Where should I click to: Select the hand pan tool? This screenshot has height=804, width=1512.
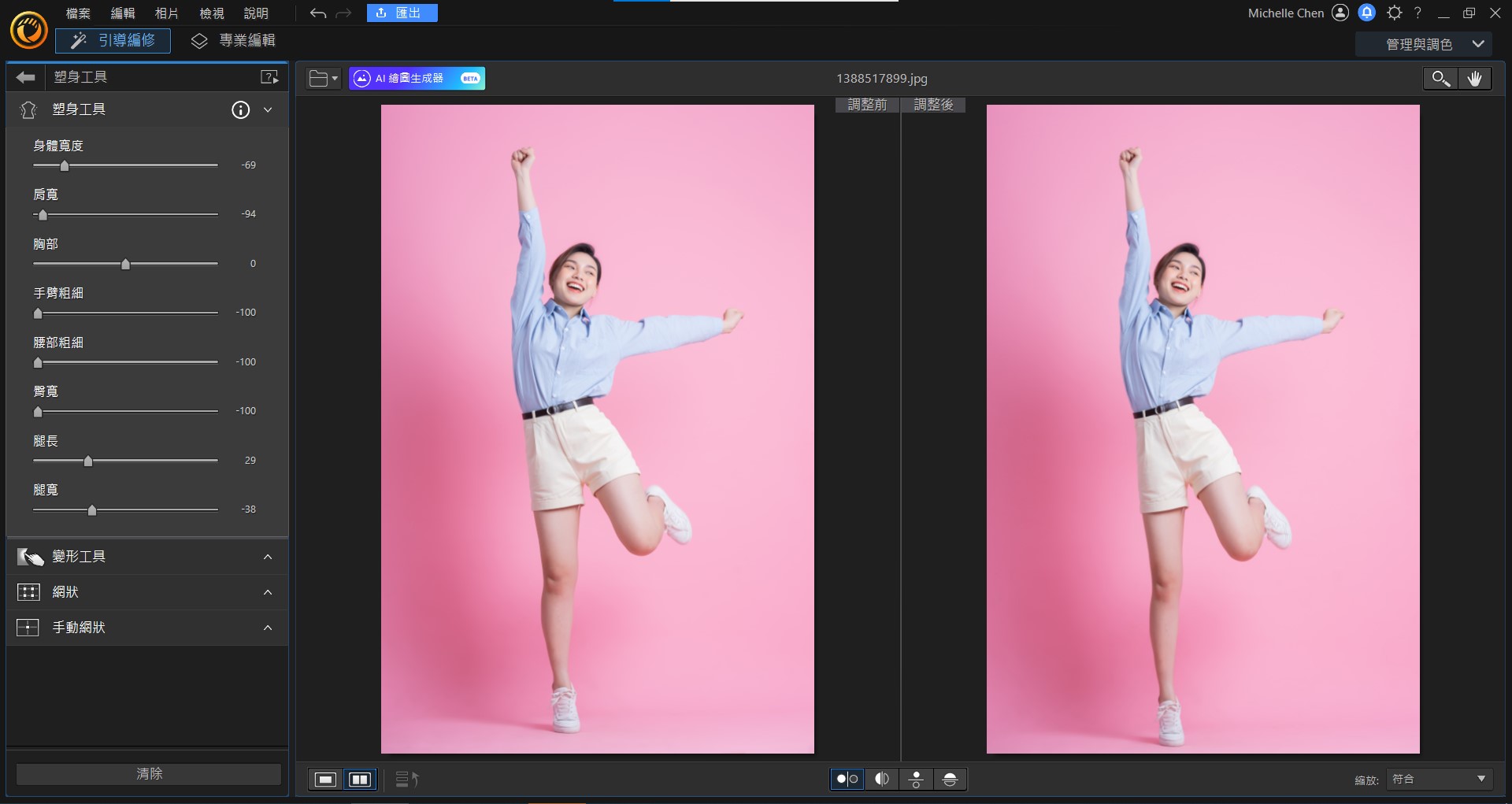pyautogui.click(x=1474, y=79)
